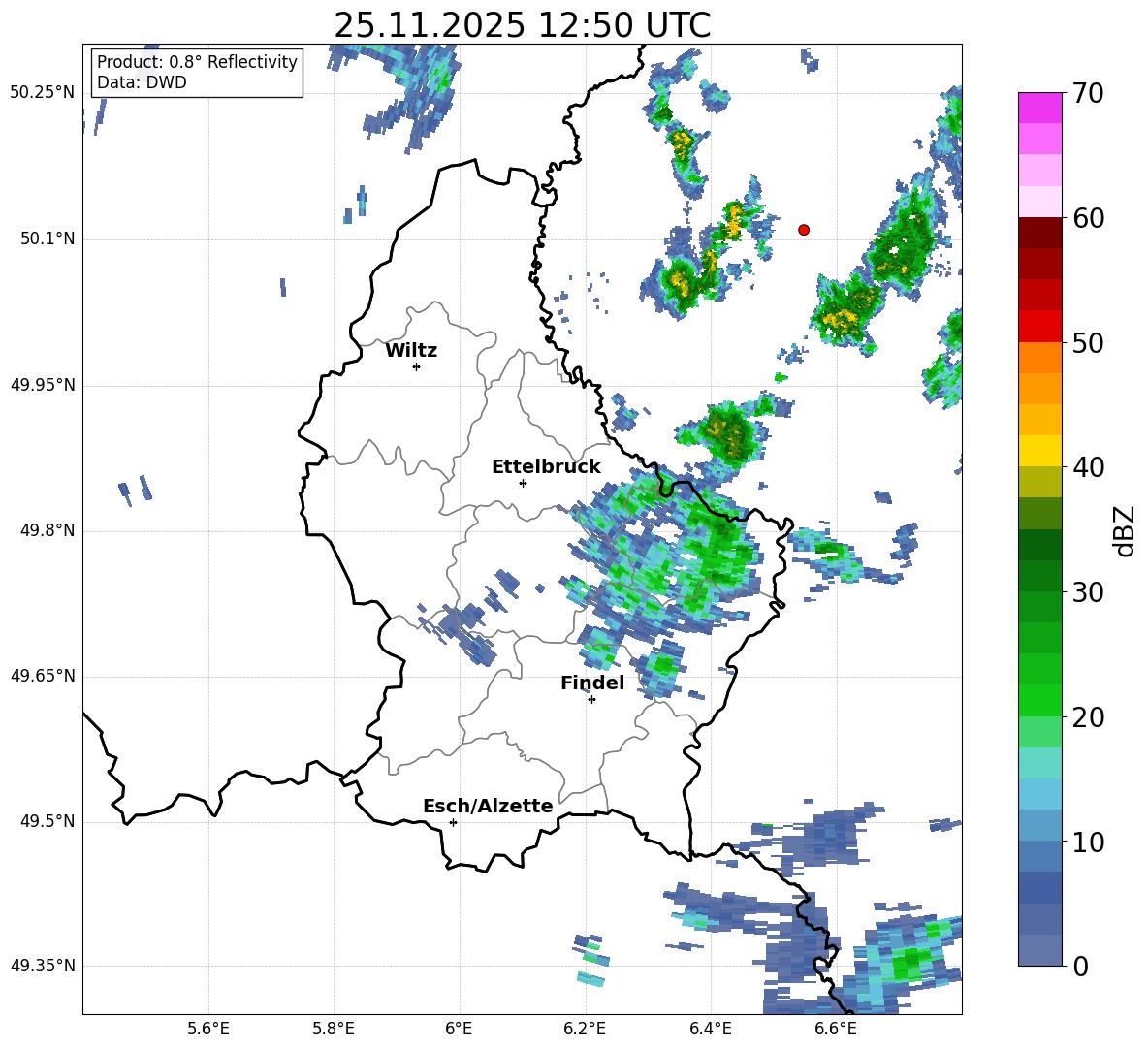Click the 6°E longitude label
Viewport: 1148px width, 1048px height.
pyautogui.click(x=459, y=1029)
